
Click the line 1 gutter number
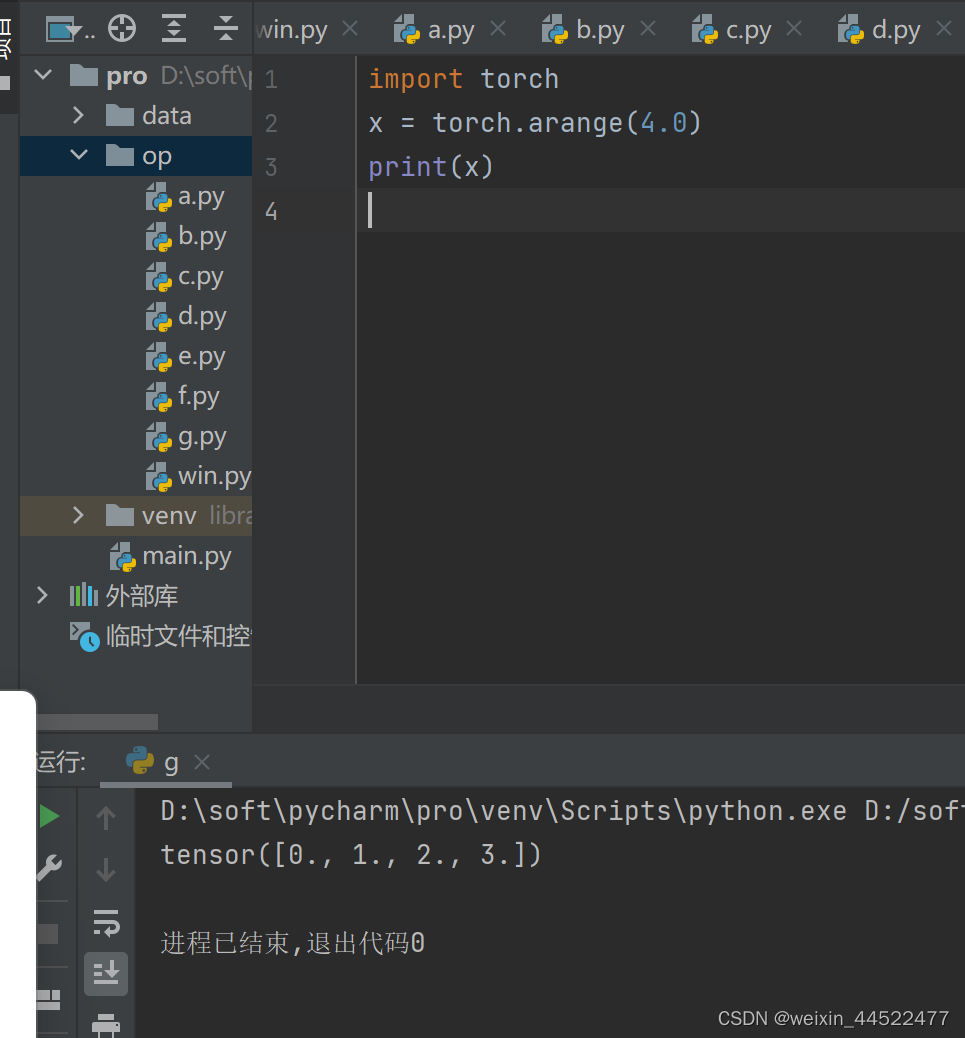(x=271, y=79)
